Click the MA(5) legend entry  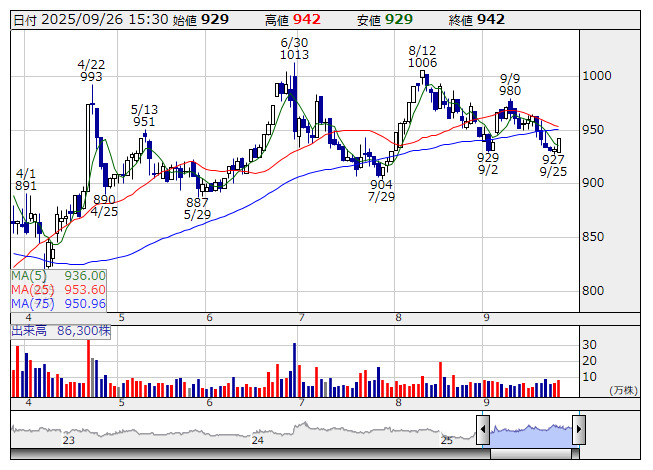point(58,275)
